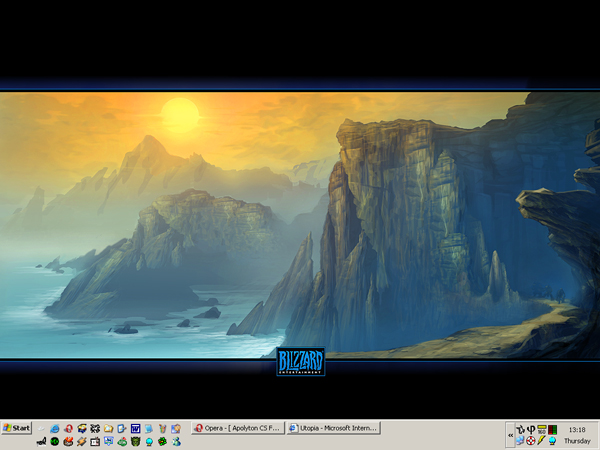This screenshot has height=450, width=600.
Task: Click the monitor icon in Quick Launch
Action: coord(108,441)
